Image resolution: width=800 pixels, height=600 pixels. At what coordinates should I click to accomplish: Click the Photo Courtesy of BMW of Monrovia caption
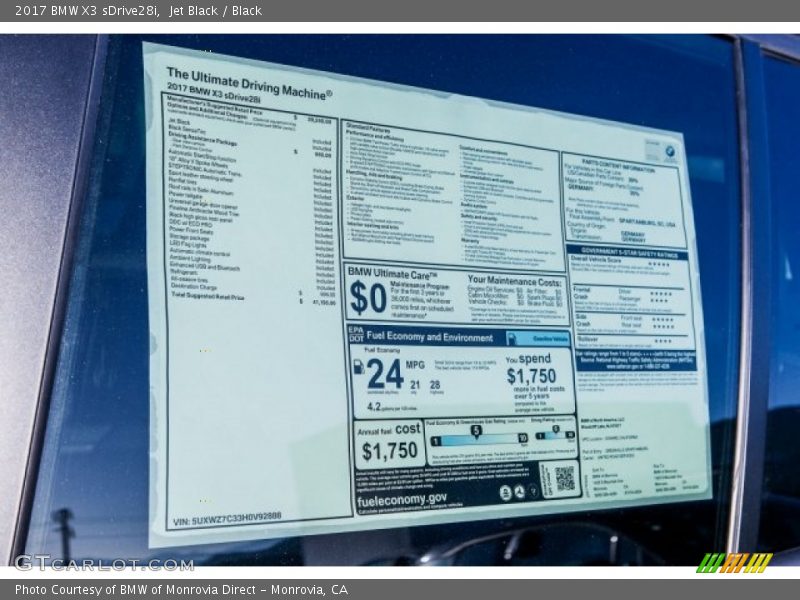coord(181,589)
